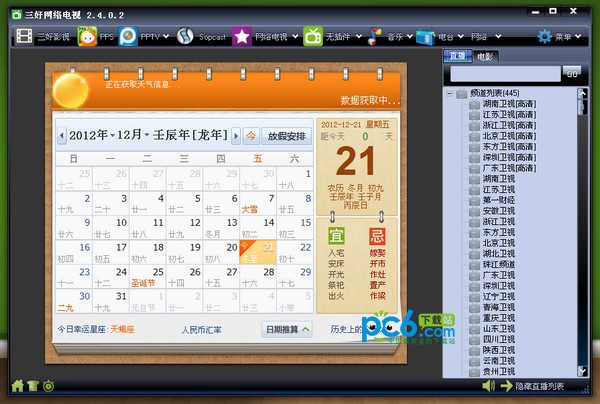Open the 放假安排 button
Viewport: 600px width, 404px height.
point(287,136)
